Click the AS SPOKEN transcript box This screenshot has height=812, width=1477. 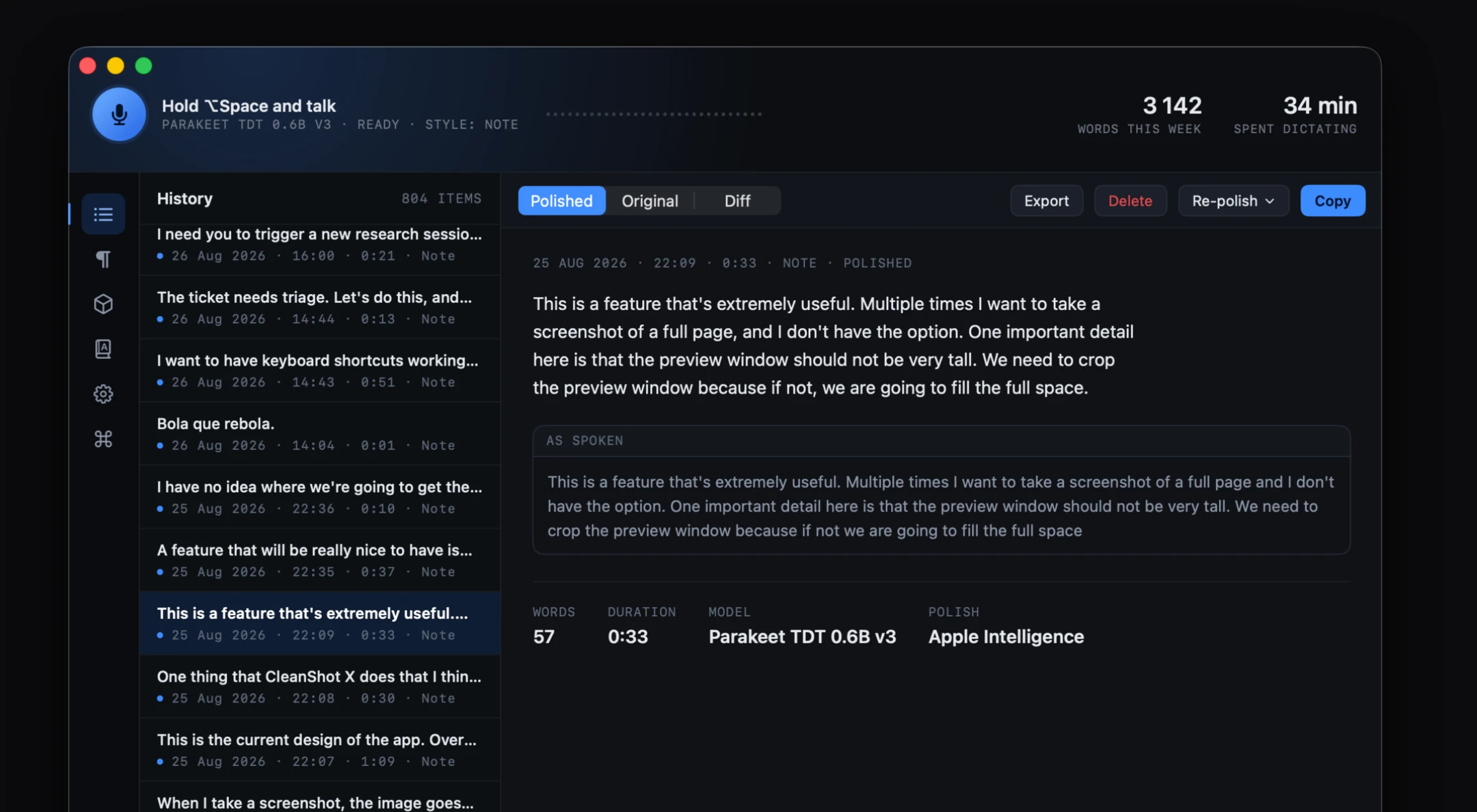point(941,489)
